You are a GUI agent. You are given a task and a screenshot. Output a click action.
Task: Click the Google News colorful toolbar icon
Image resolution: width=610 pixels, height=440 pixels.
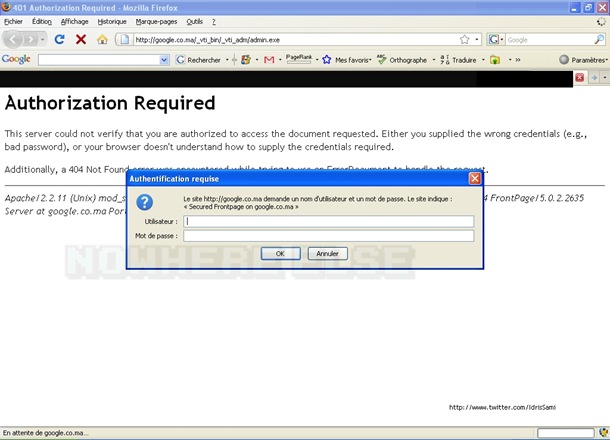click(x=246, y=60)
